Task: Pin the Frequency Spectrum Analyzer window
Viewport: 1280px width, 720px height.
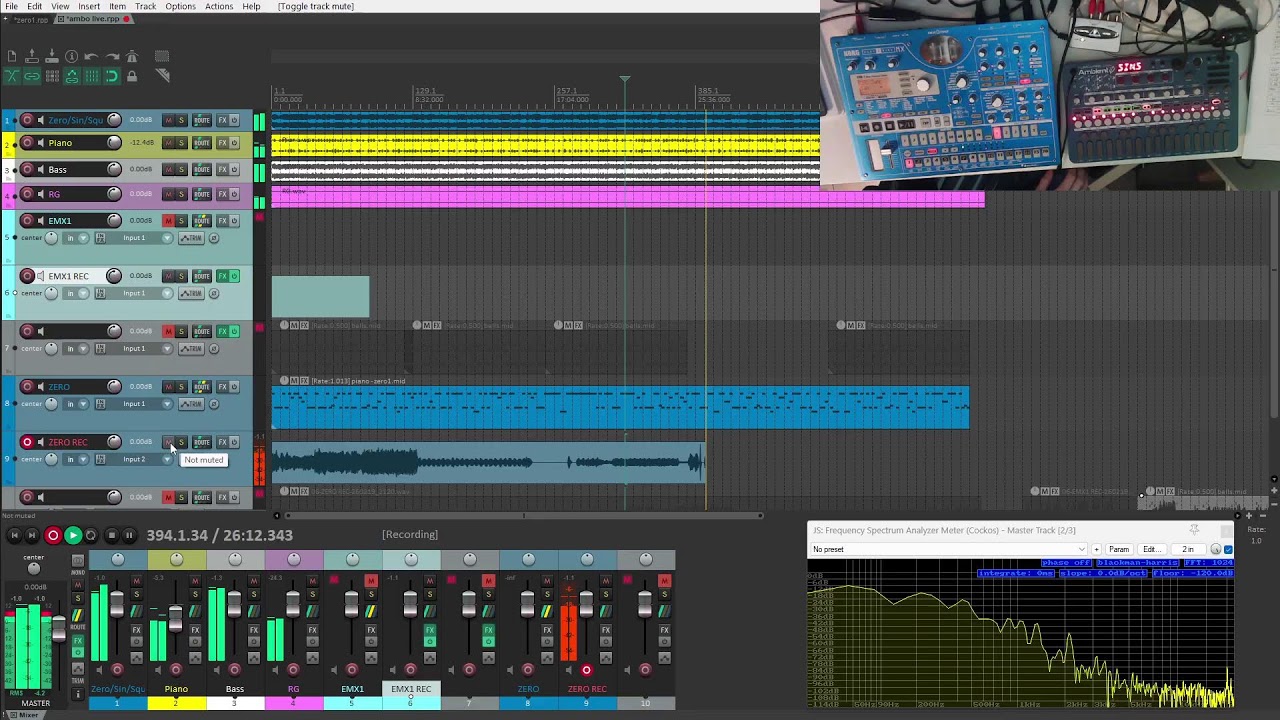Action: coord(1194,530)
